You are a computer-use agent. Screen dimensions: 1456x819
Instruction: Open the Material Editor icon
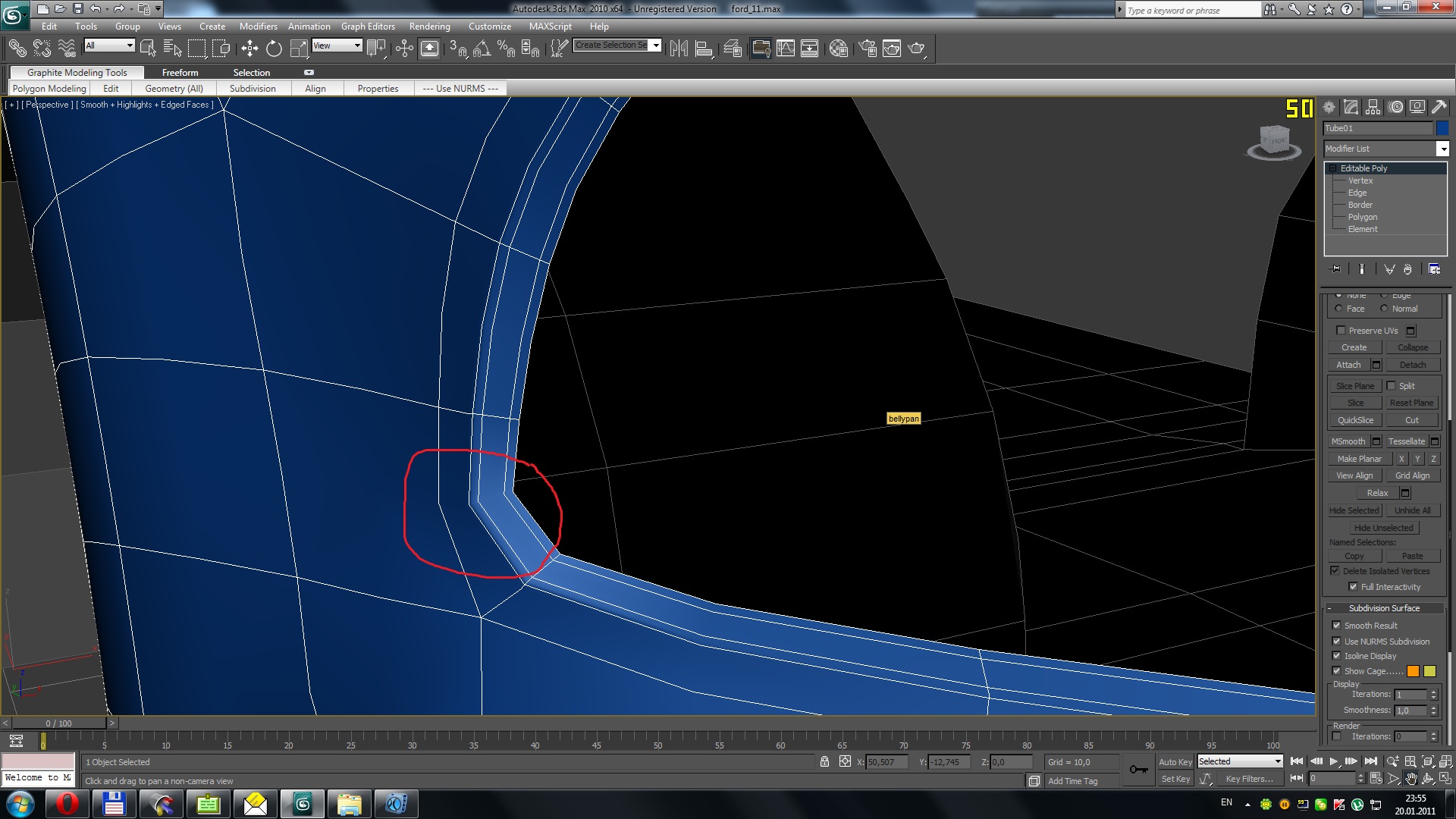click(838, 49)
